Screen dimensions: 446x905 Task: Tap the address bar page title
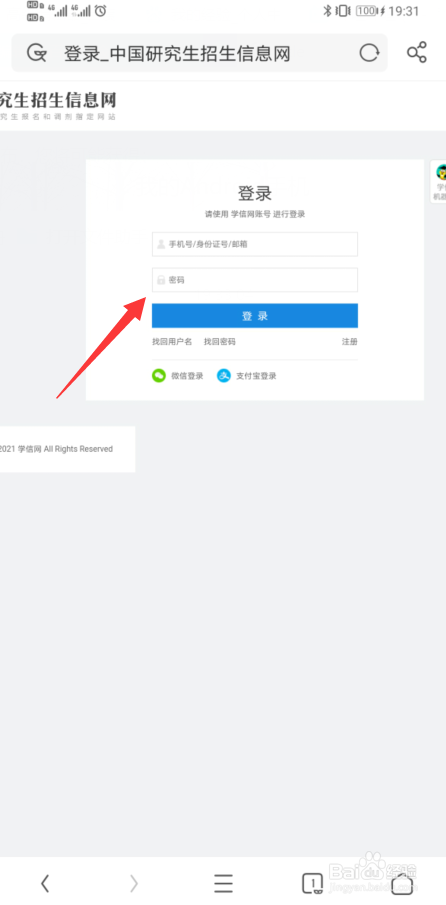point(177,54)
